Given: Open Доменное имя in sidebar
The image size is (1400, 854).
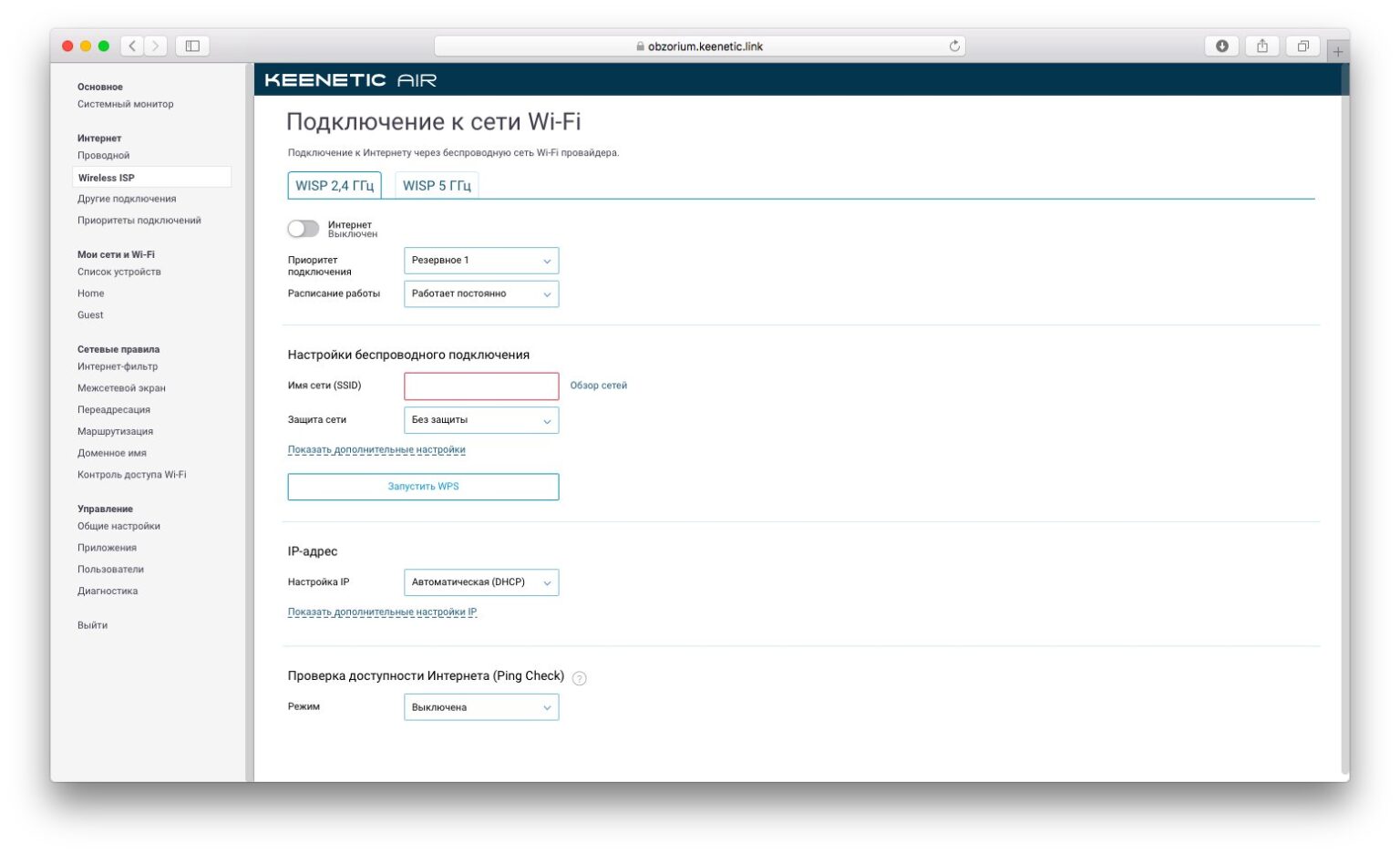Looking at the screenshot, I should tap(111, 453).
